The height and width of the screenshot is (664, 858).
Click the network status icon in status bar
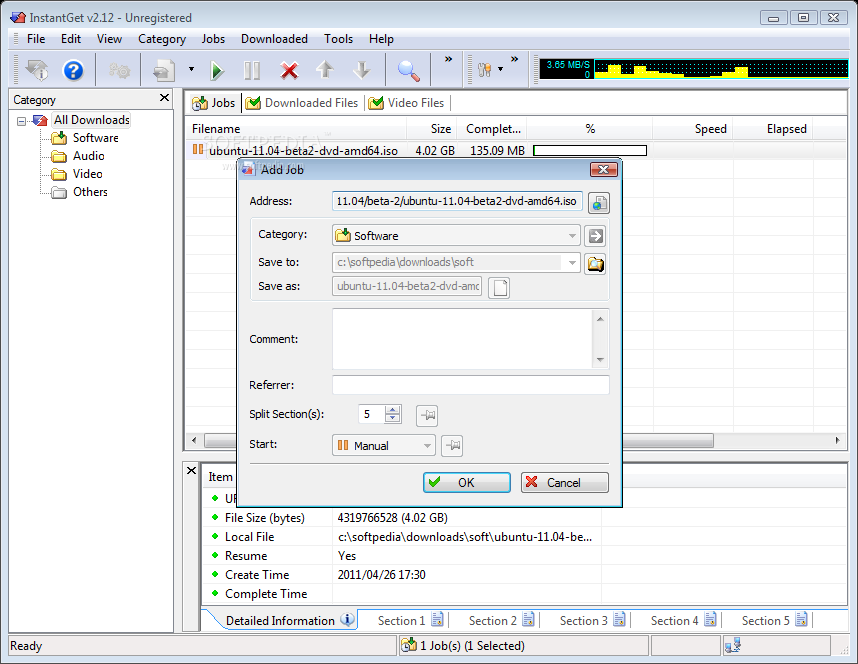coord(733,646)
